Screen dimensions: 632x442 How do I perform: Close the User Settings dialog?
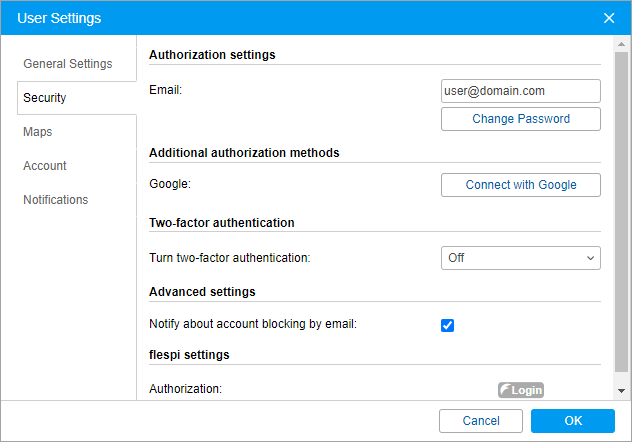click(609, 18)
